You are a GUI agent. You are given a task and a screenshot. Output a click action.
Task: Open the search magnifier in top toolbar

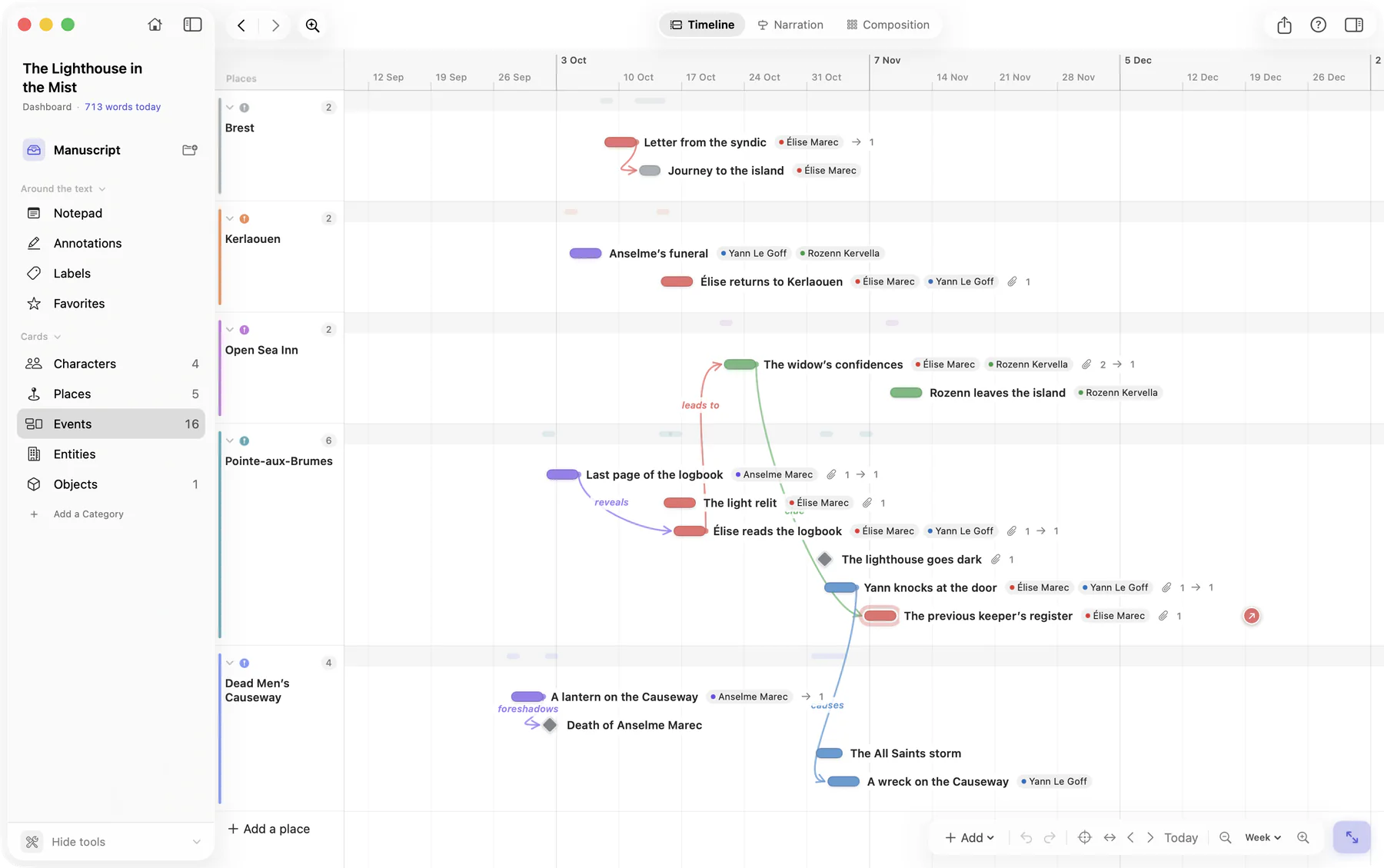[x=312, y=25]
